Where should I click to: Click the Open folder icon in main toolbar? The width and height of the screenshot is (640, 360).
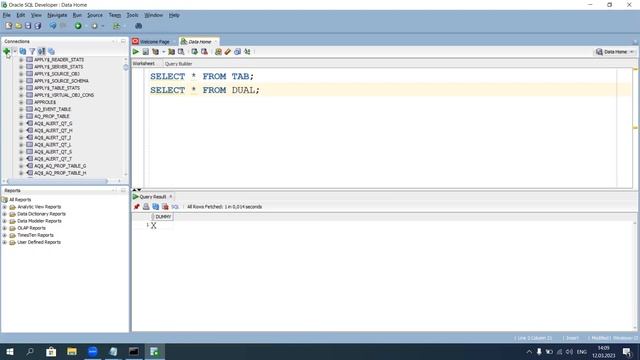(19, 26)
